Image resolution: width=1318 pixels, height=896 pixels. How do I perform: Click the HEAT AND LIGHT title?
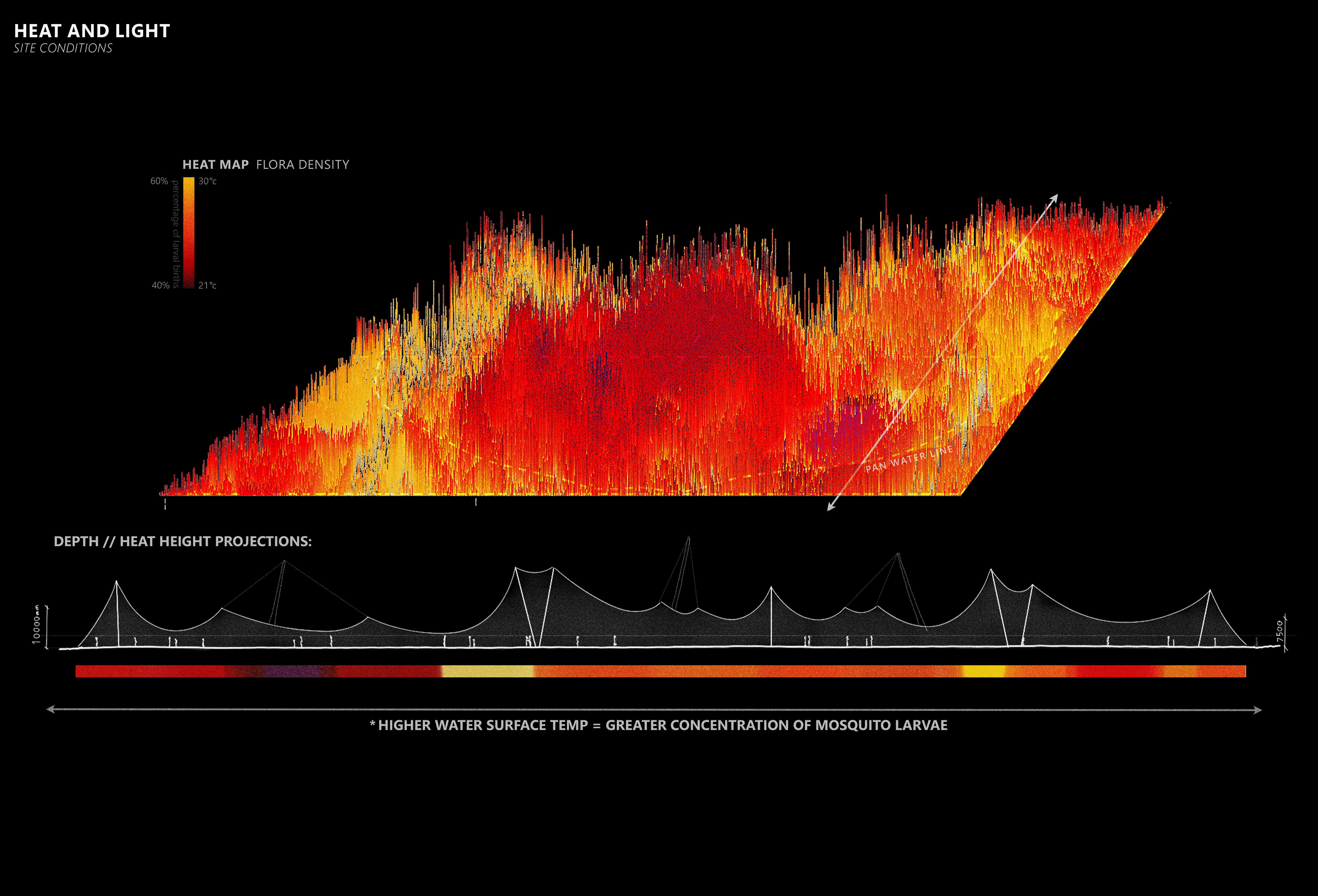(92, 31)
